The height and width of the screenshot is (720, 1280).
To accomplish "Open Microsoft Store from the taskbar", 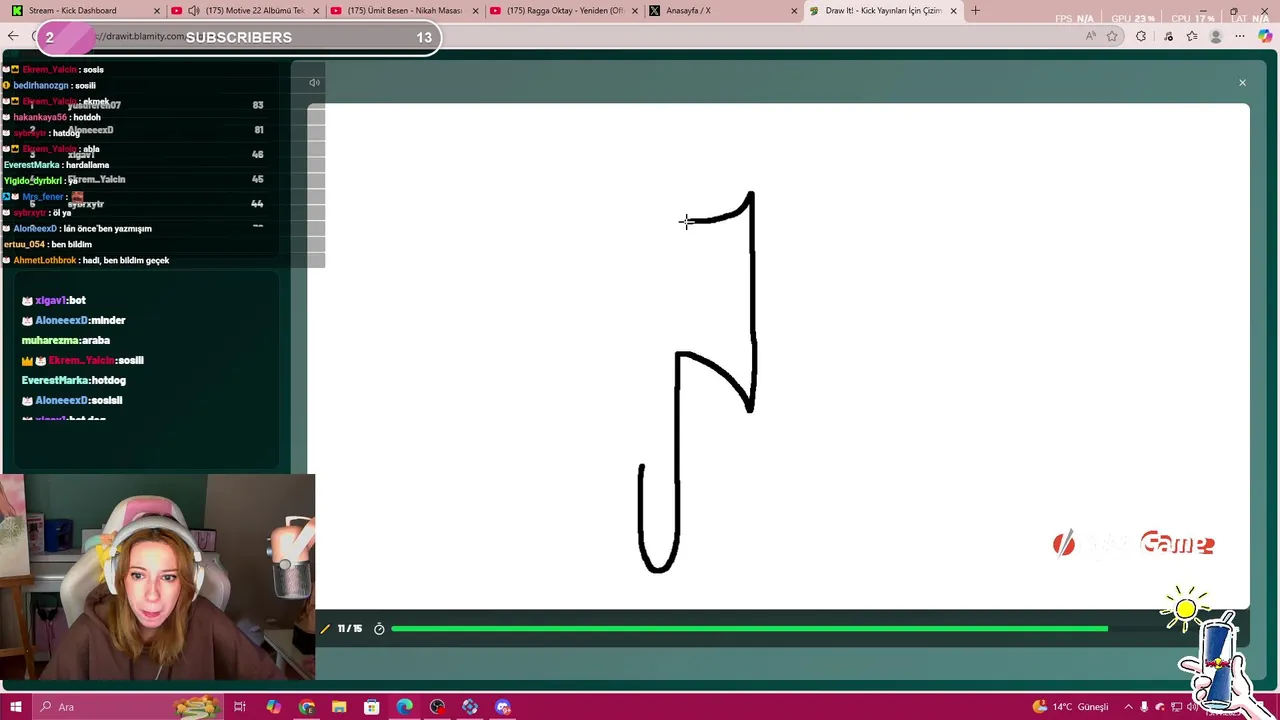I will (372, 707).
